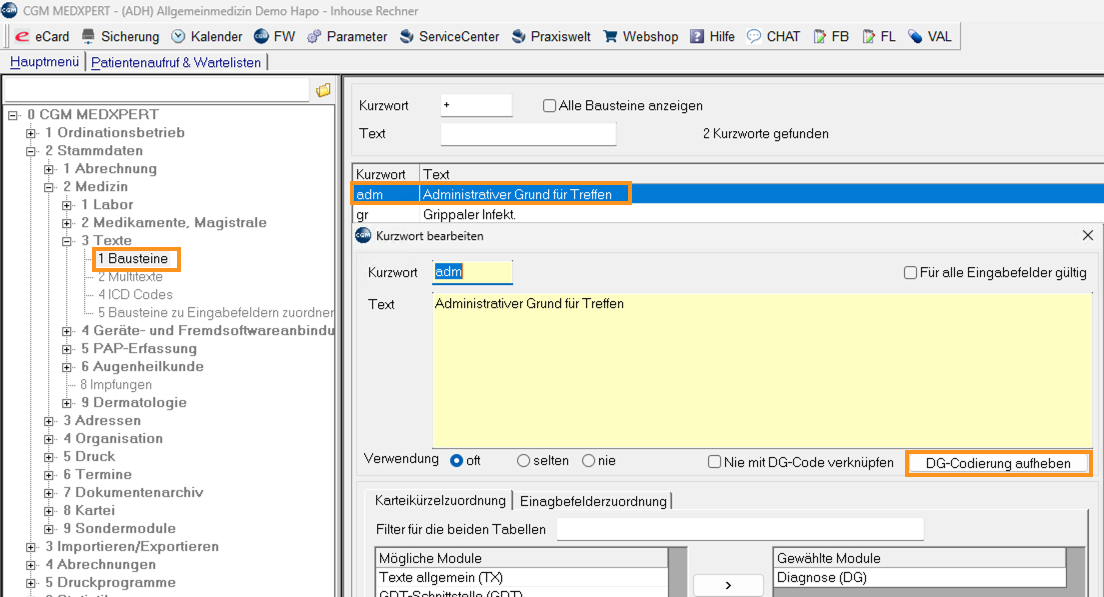Open the Webshop cart icon
The height and width of the screenshot is (597, 1104).
coord(610,36)
